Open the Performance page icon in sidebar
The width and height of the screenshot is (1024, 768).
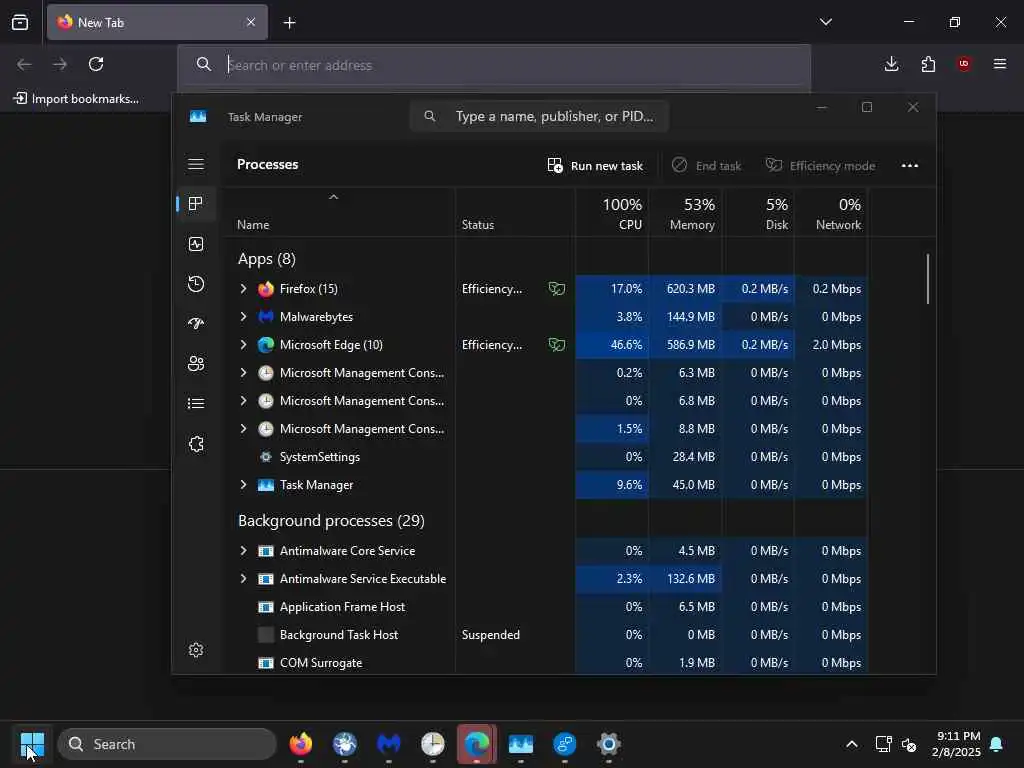[196, 244]
